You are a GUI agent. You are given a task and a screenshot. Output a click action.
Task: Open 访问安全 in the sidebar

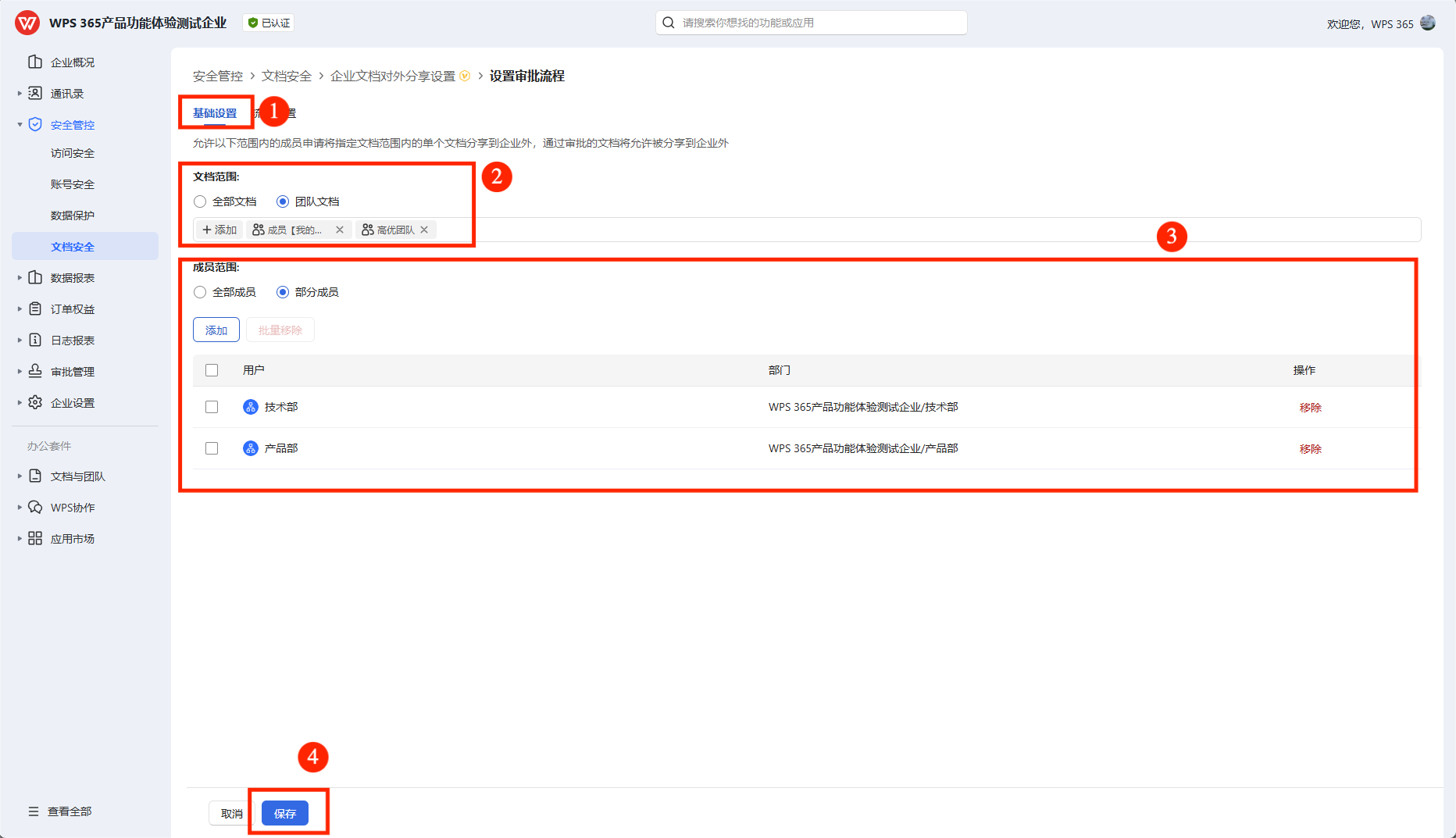pyautogui.click(x=73, y=153)
